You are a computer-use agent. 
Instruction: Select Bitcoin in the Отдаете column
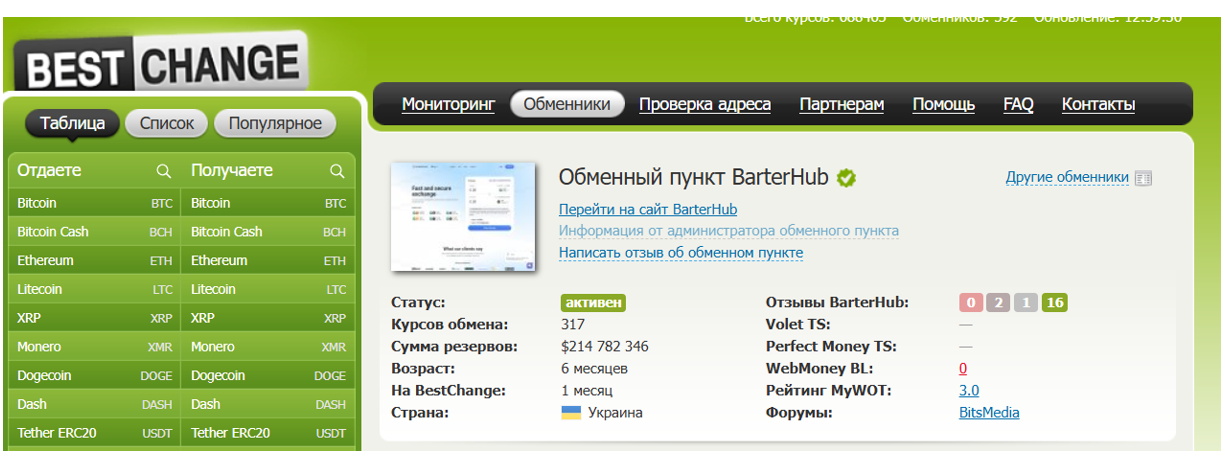pyautogui.click(x=94, y=203)
